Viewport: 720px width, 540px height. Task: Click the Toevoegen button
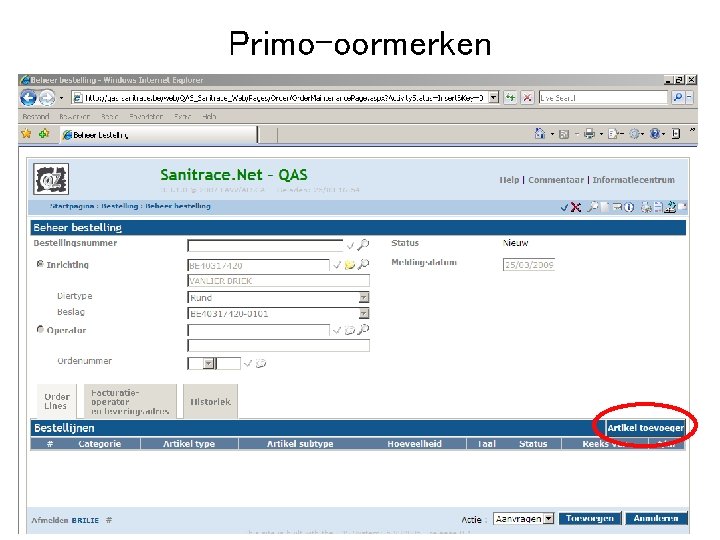pyautogui.click(x=590, y=518)
